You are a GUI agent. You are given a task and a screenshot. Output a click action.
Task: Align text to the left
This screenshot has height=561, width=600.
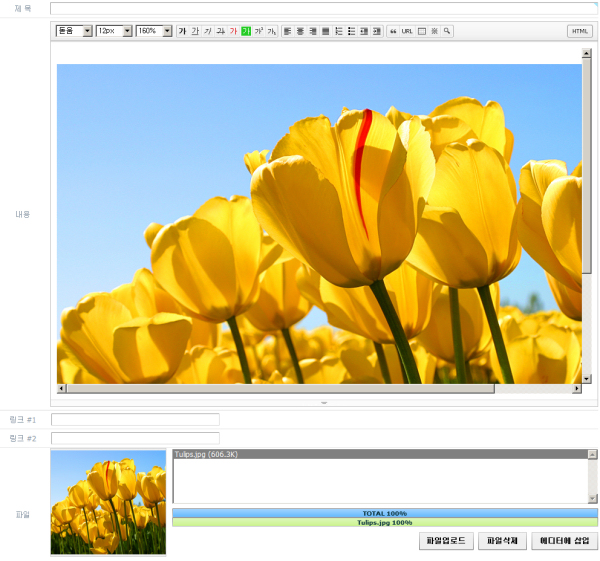pyautogui.click(x=287, y=31)
